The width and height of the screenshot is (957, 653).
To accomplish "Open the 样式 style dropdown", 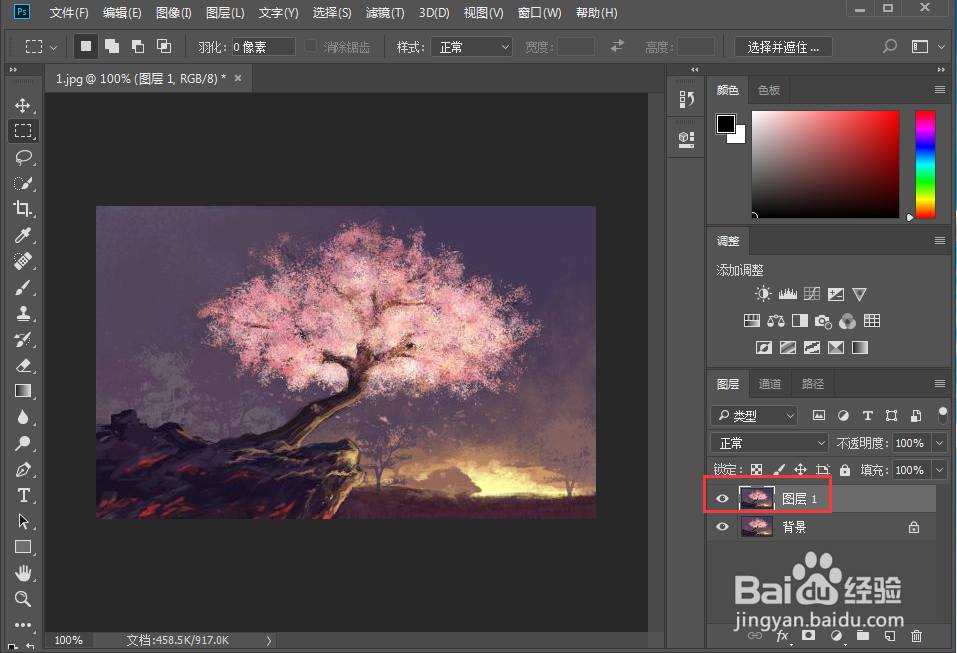I will pos(471,47).
